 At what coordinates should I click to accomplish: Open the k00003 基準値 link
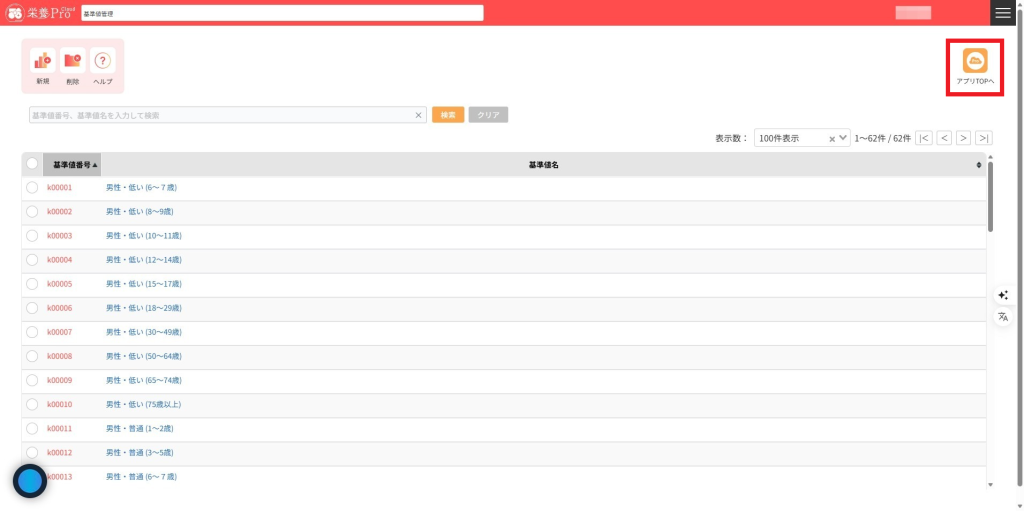[60, 236]
